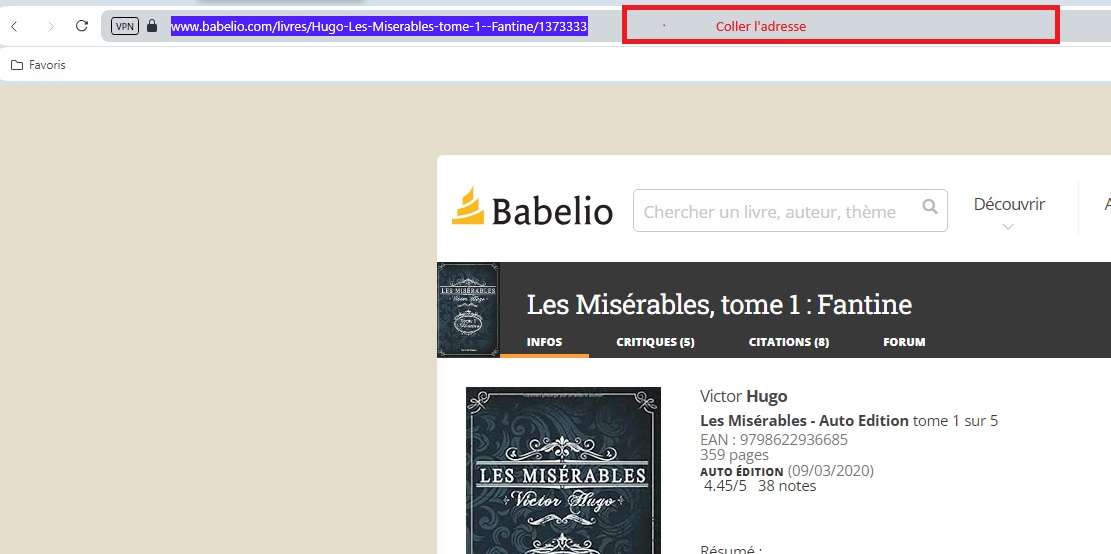The width and height of the screenshot is (1111, 554).
Task: Select the INFOS tab
Action: (x=544, y=342)
